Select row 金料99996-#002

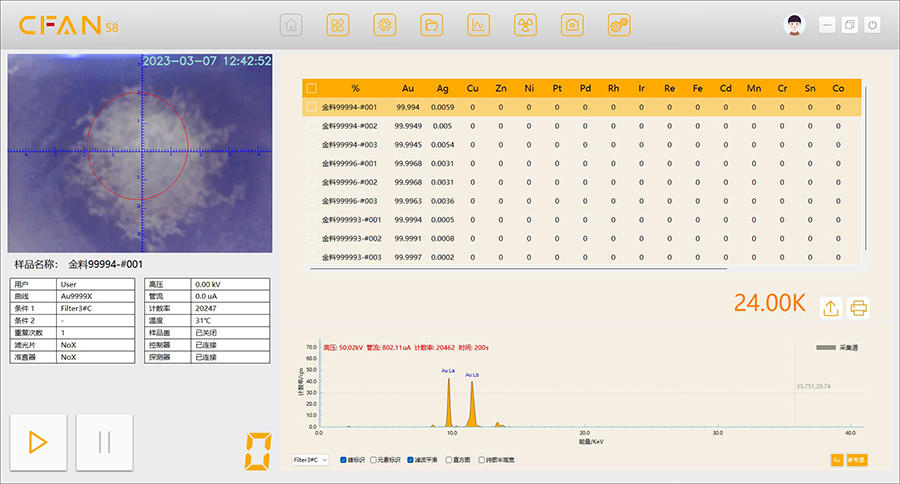581,182
